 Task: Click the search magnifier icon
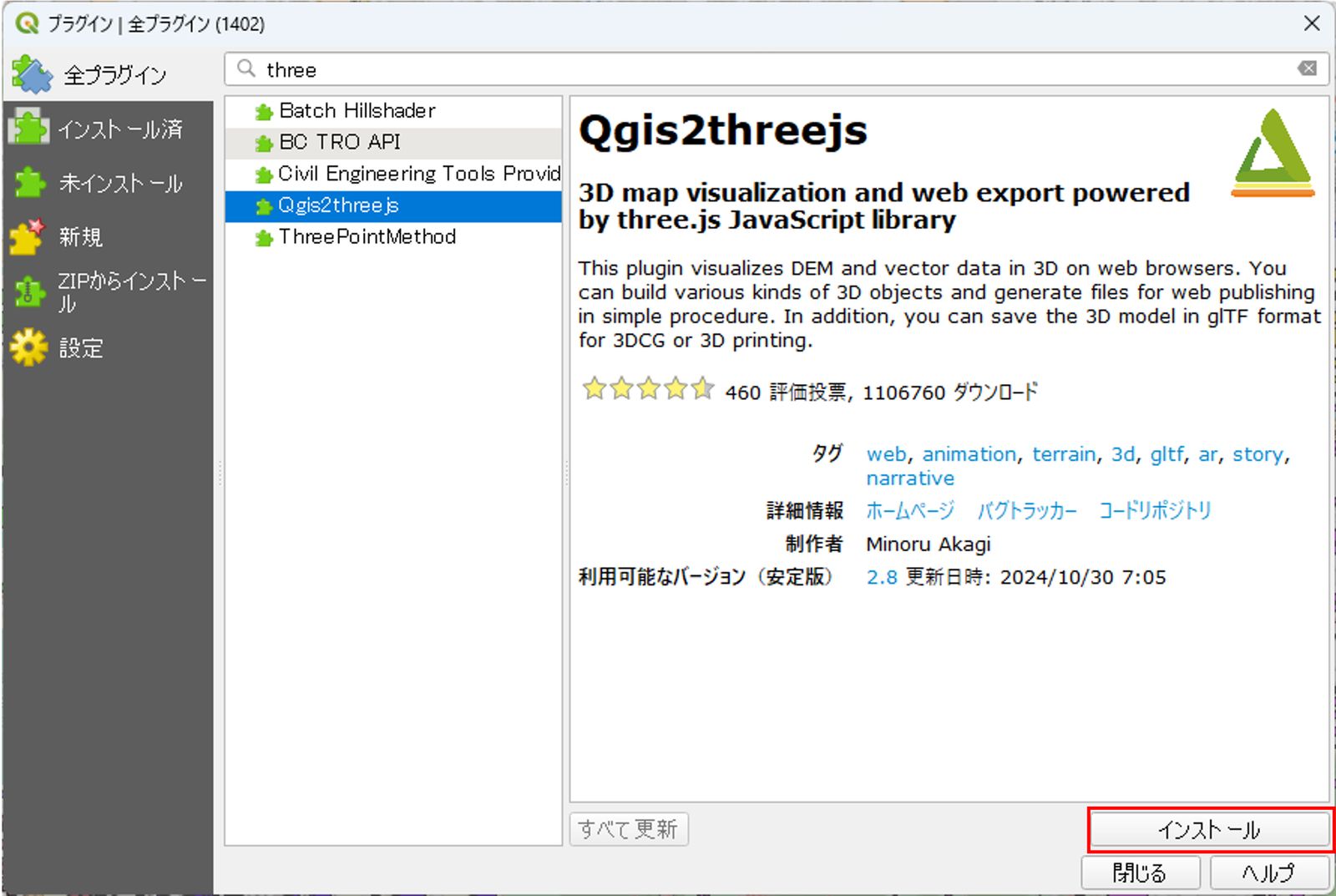(x=245, y=68)
